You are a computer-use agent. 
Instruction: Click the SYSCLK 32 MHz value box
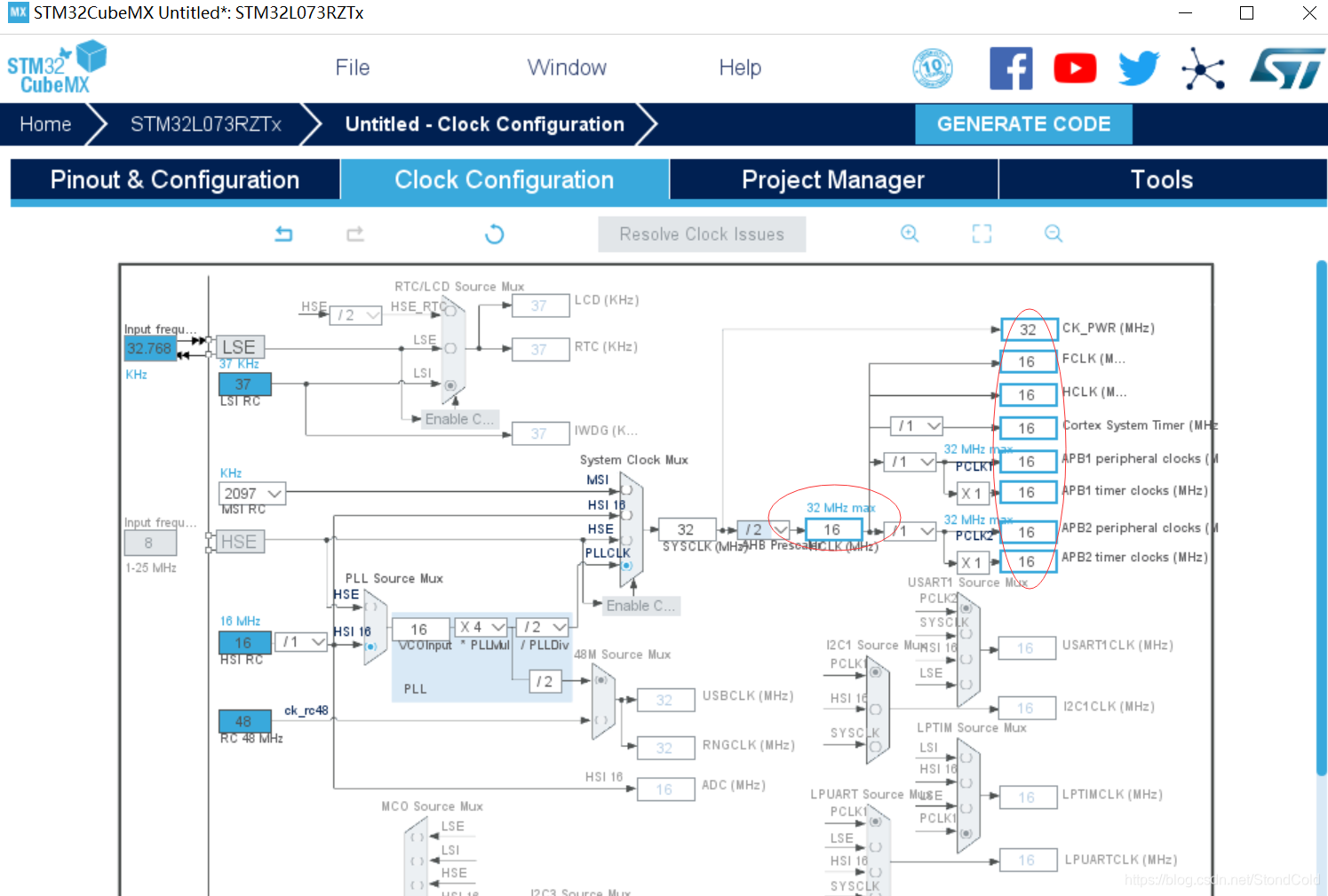(x=687, y=529)
